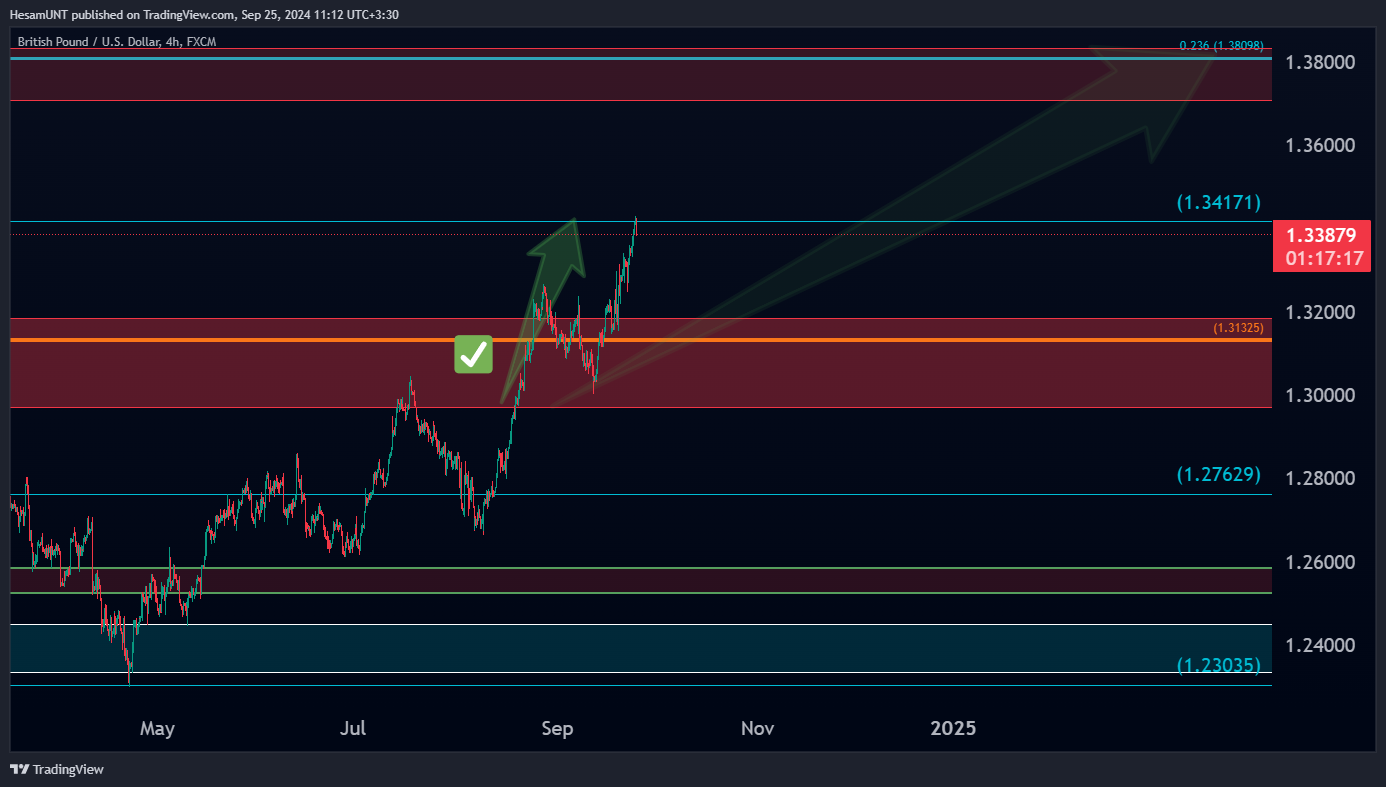The image size is (1386, 787).
Task: Click the red current price label 1.33879
Action: (1320, 236)
